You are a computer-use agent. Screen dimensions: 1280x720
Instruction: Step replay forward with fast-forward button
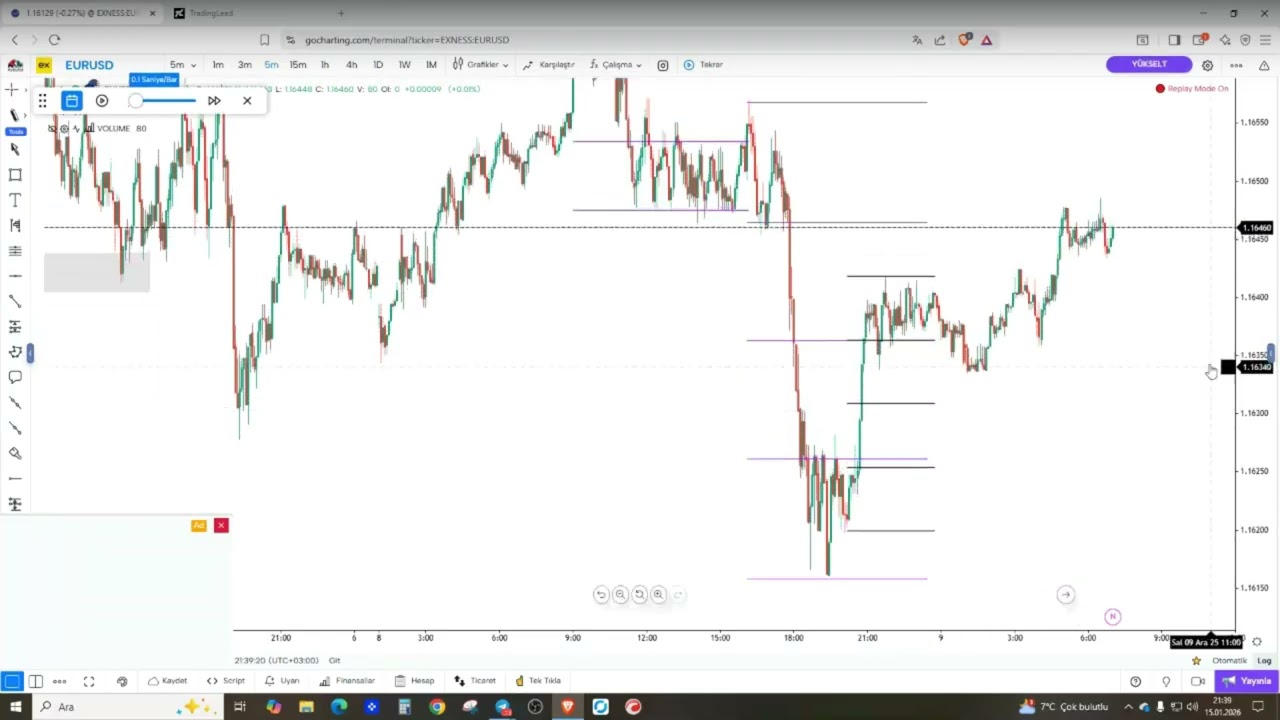(x=214, y=101)
